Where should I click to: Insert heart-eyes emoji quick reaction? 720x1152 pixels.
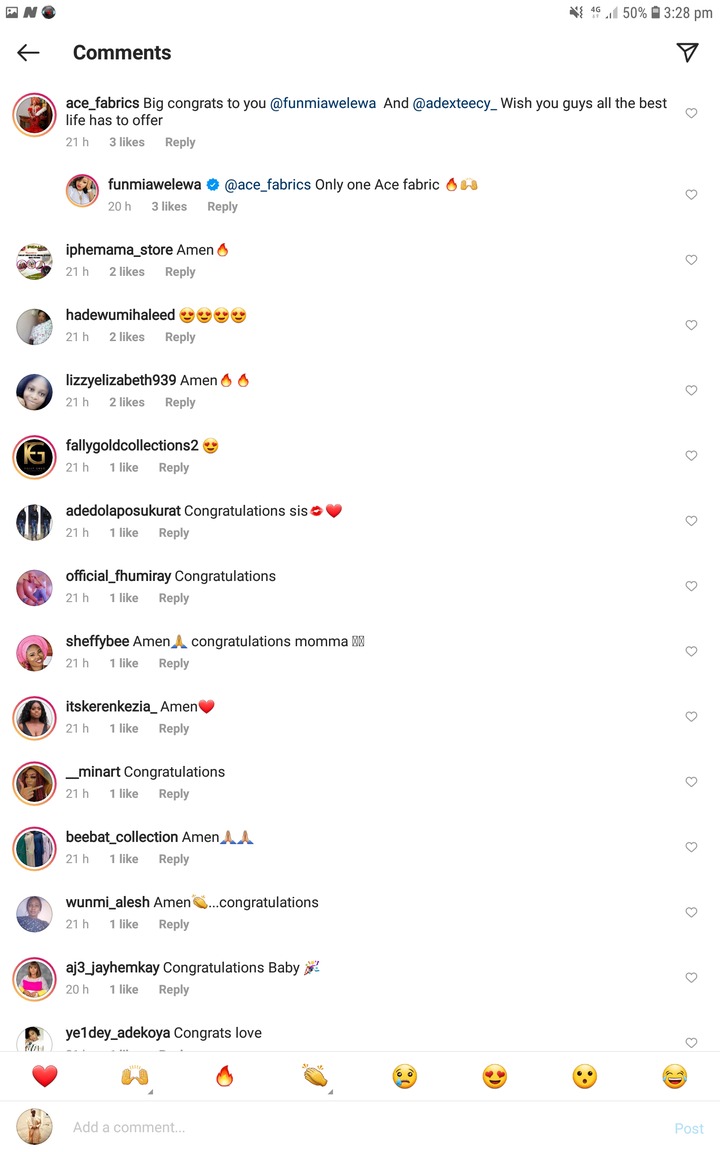(x=494, y=1076)
